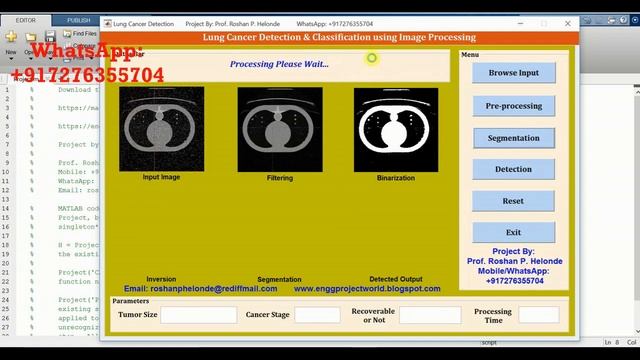Select the Filtering result thumbnail
640x360 pixels.
click(x=280, y=129)
